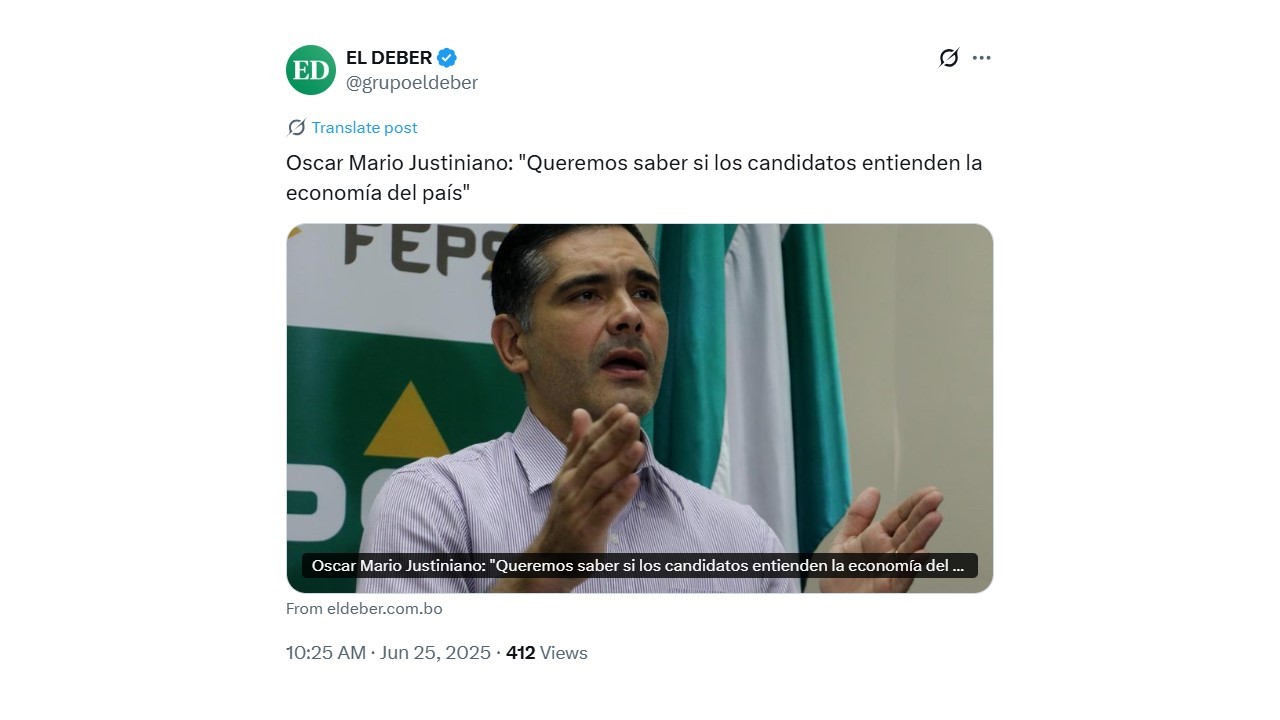Open the EL DEBER profile avatar
1280x720 pixels.
311,70
